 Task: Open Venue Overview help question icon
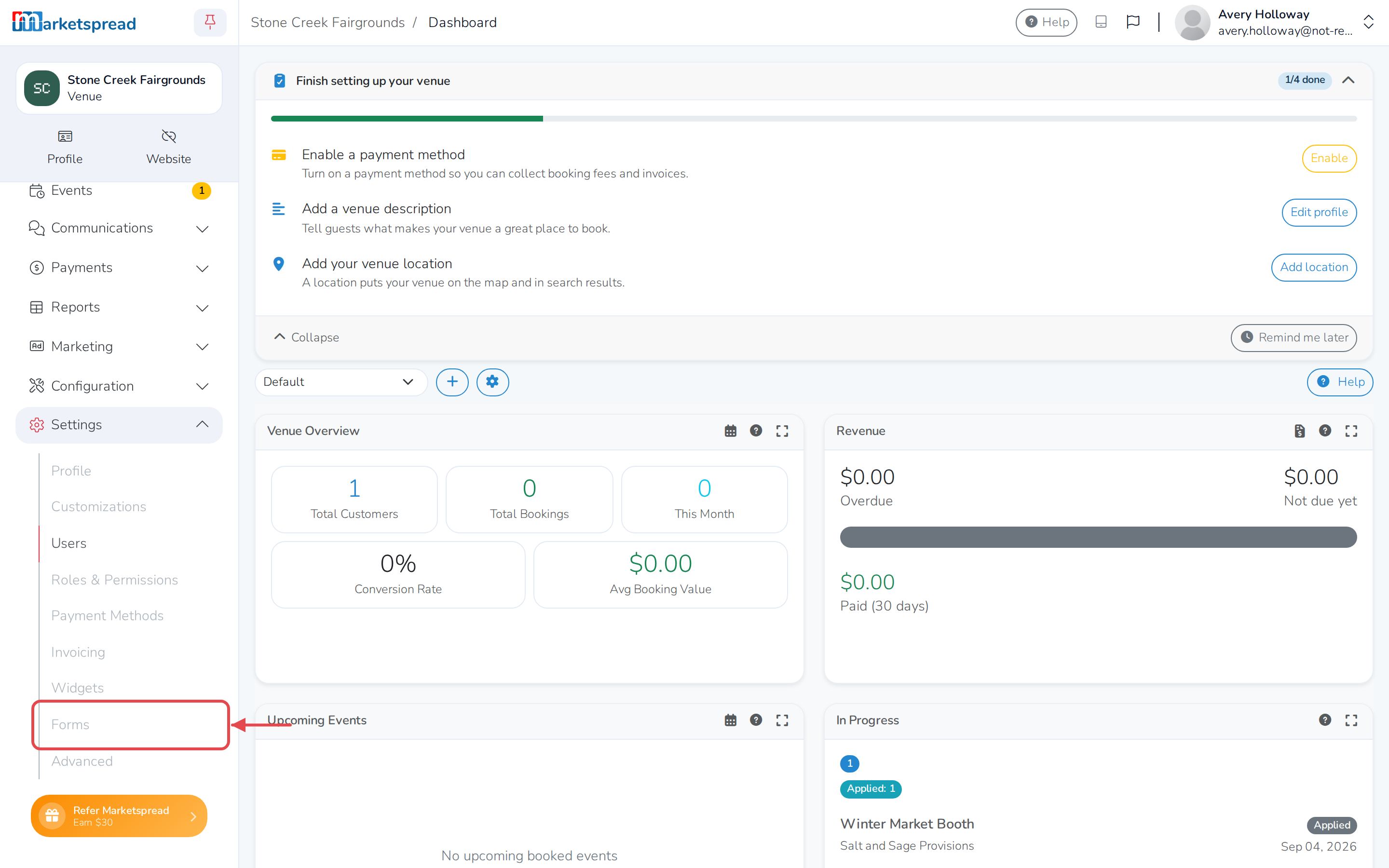[x=756, y=431]
